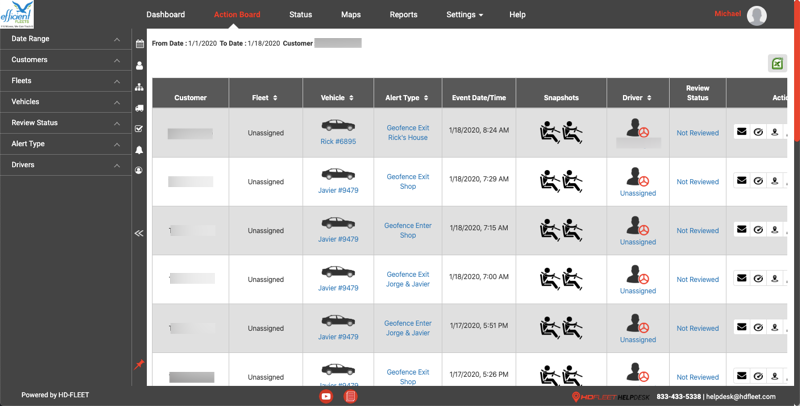The height and width of the screenshot is (406, 800).
Task: Open the calendar date range sidebar icon
Action: coord(139,44)
